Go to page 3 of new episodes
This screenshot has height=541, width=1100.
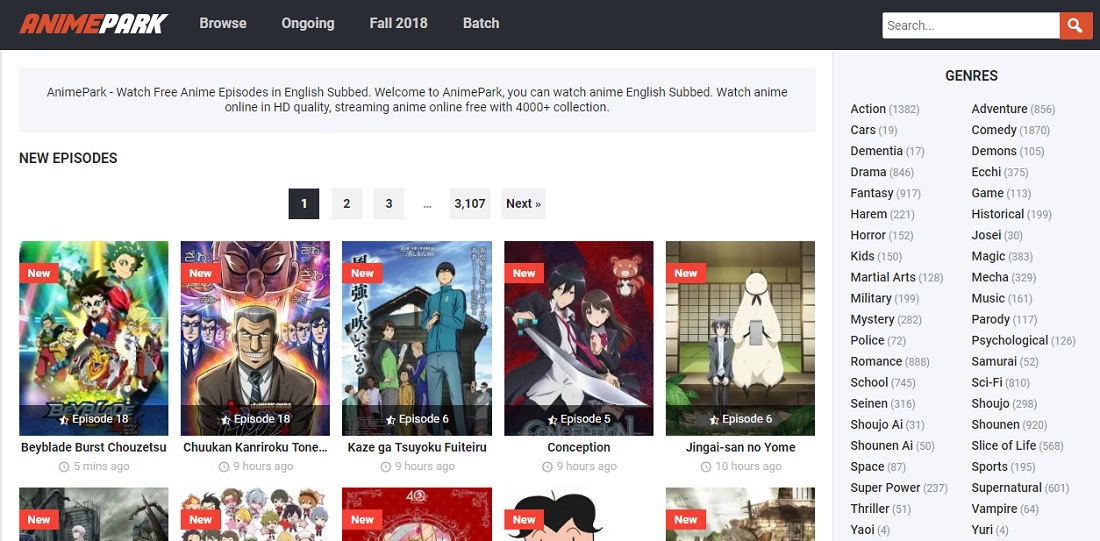[x=389, y=203]
